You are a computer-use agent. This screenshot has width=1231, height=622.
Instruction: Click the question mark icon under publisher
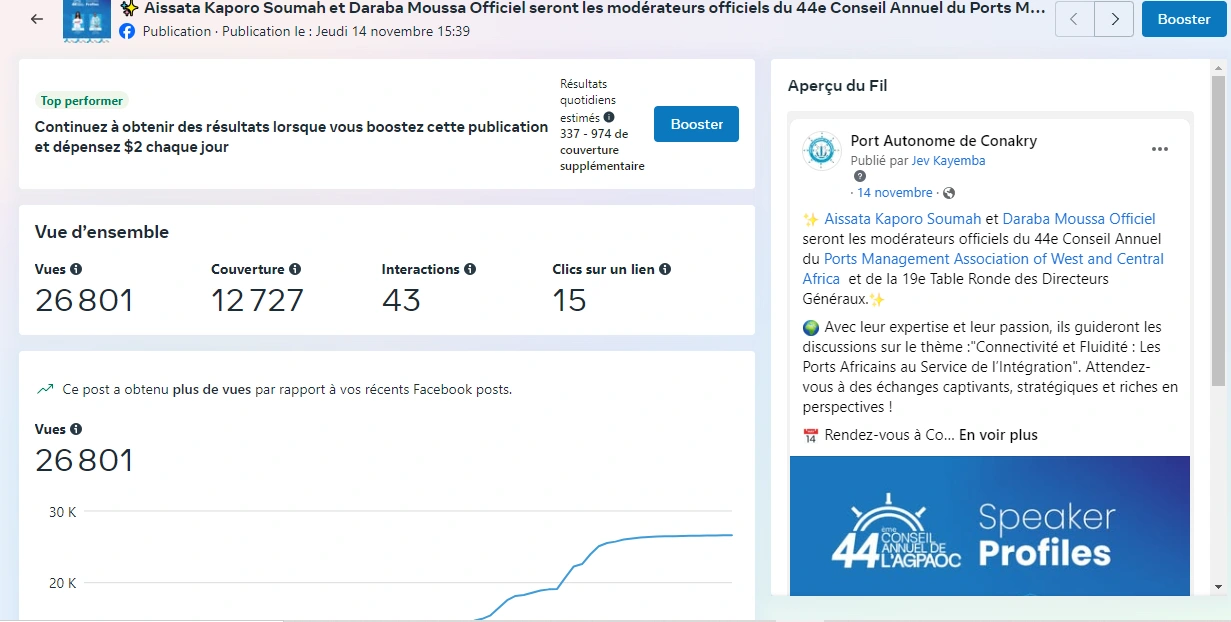click(x=860, y=176)
